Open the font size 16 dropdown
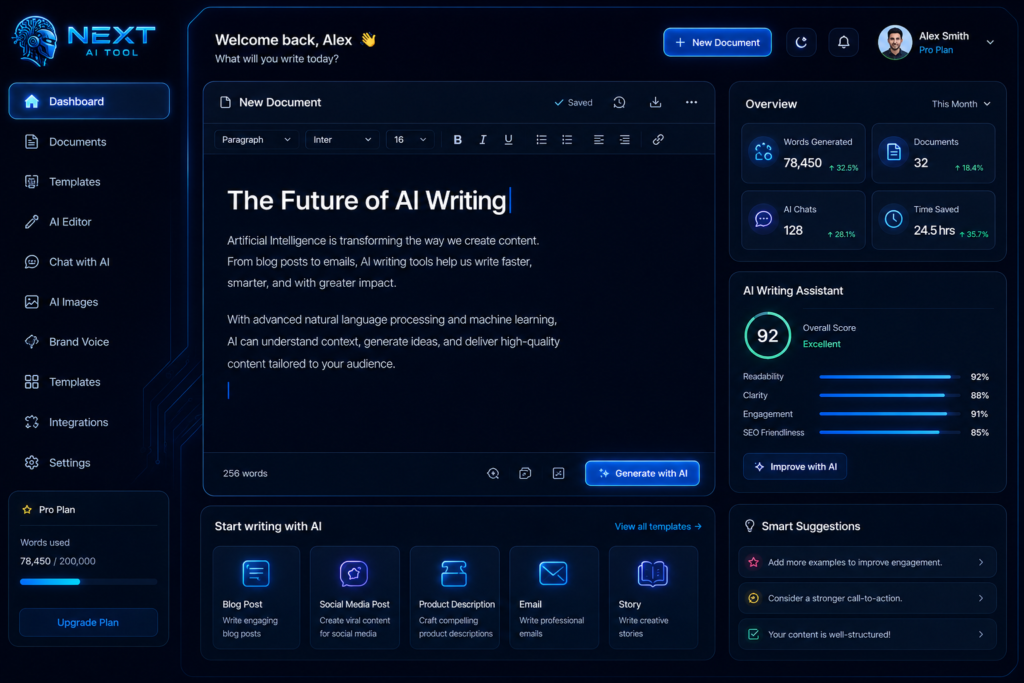 pyautogui.click(x=410, y=140)
